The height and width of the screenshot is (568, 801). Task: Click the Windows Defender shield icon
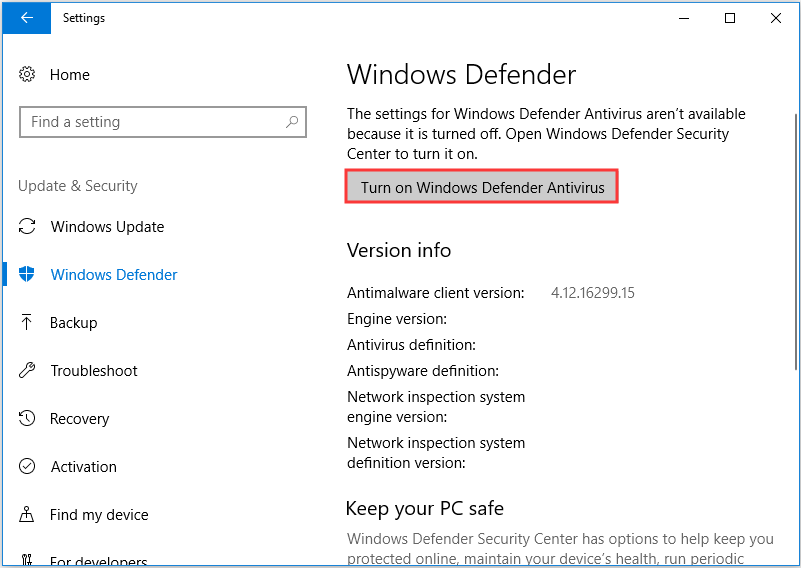click(27, 274)
